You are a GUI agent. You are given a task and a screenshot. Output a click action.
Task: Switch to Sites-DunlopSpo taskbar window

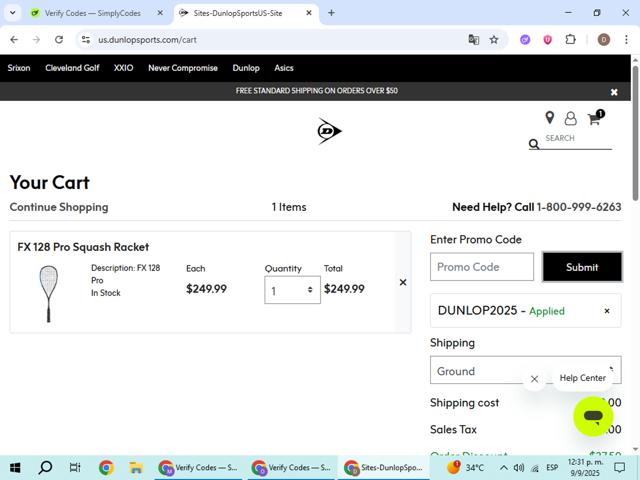tap(384, 468)
